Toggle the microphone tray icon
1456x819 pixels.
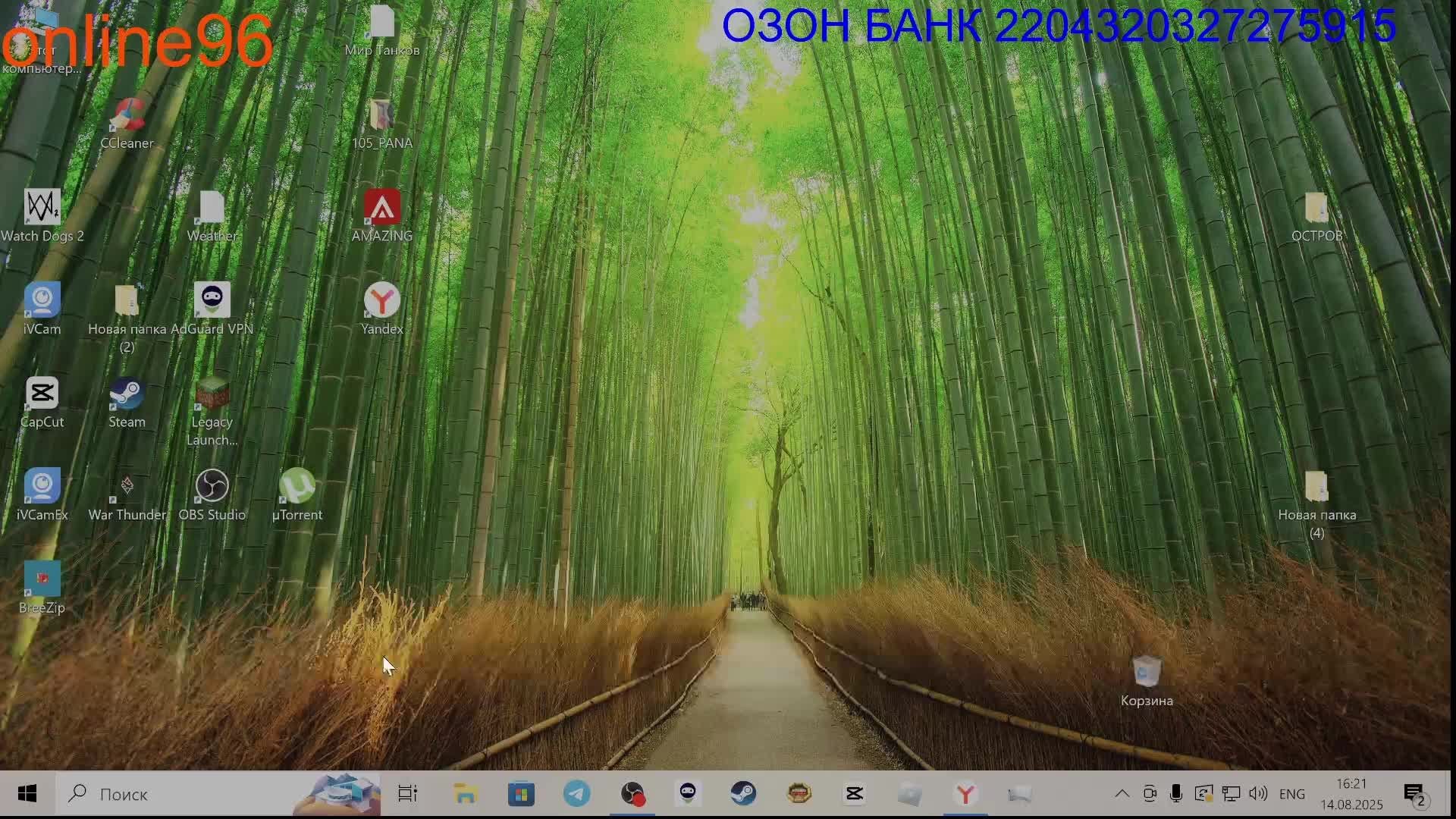[x=1175, y=794]
